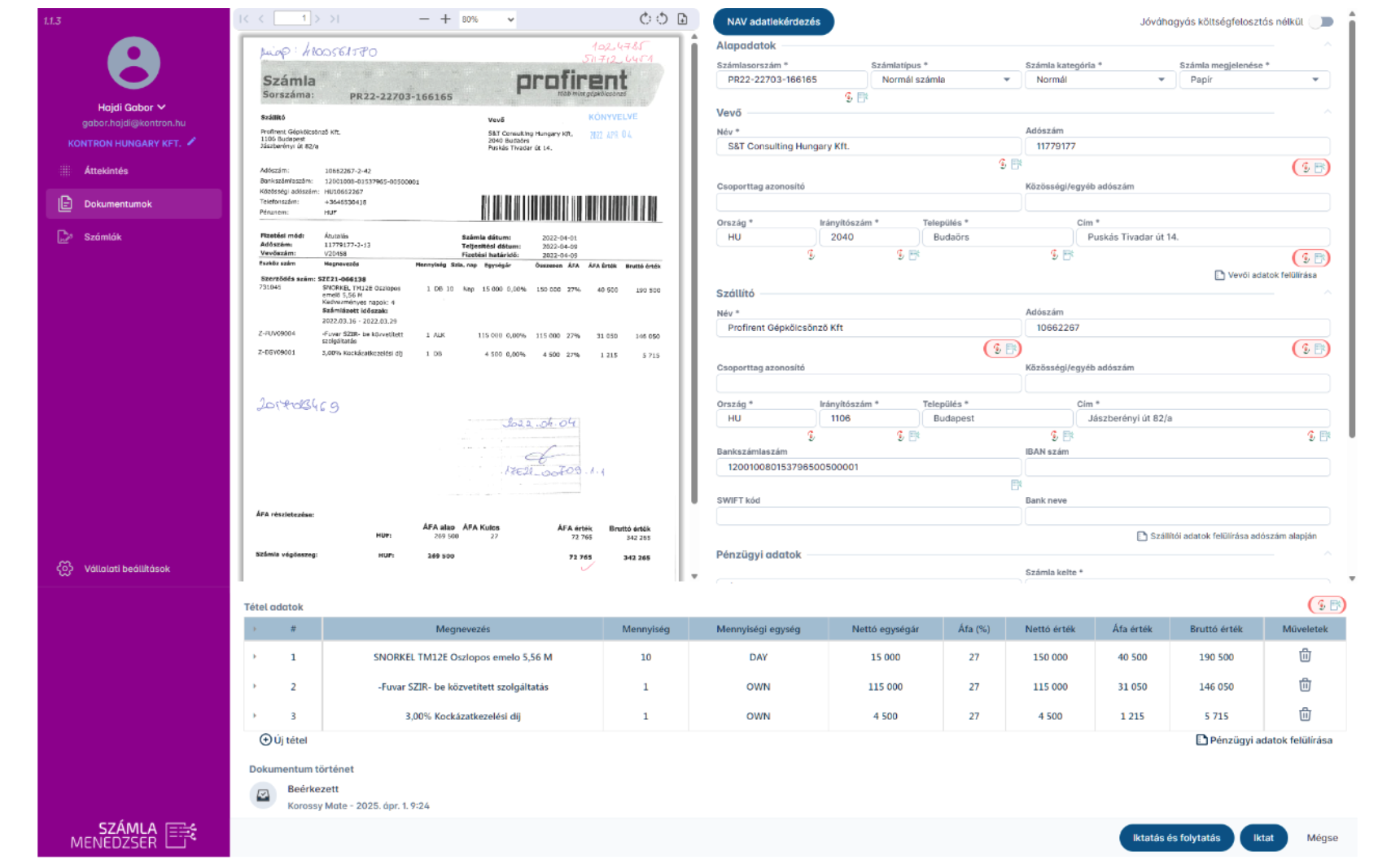Go to next page in PDF viewer
Screen dimensions: 1400x864
[317, 19]
